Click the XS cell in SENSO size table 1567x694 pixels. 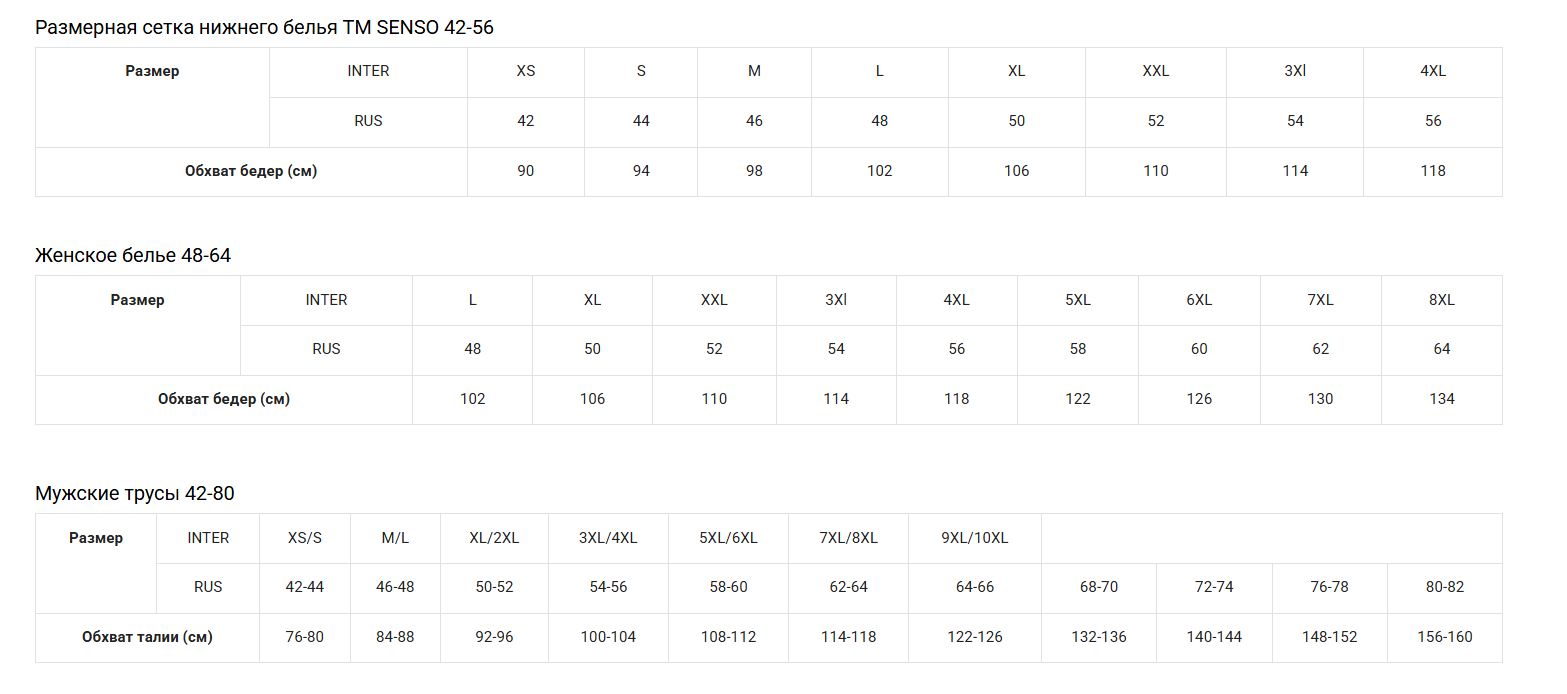coord(526,71)
